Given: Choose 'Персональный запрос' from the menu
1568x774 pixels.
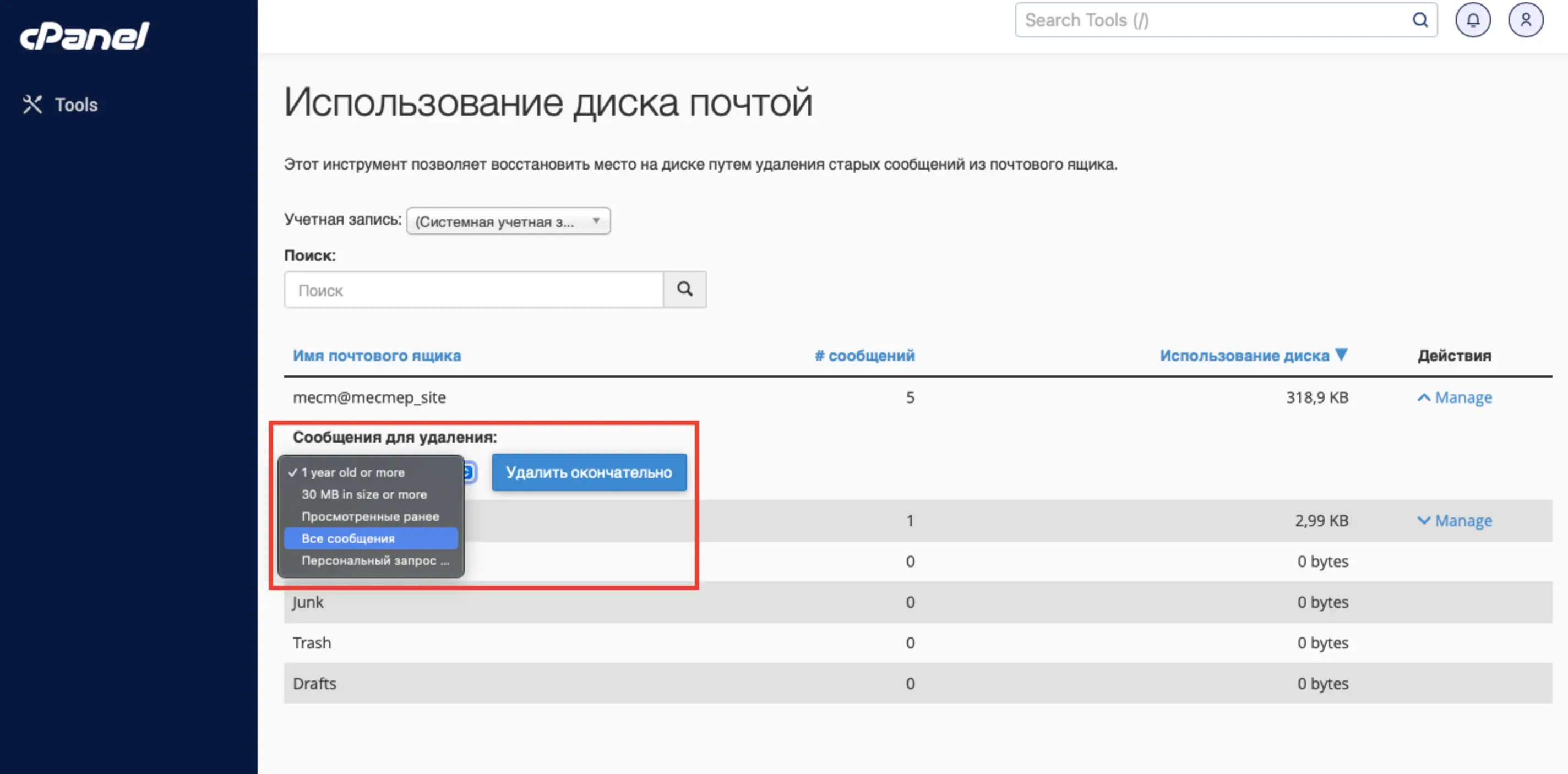Looking at the screenshot, I should (374, 560).
